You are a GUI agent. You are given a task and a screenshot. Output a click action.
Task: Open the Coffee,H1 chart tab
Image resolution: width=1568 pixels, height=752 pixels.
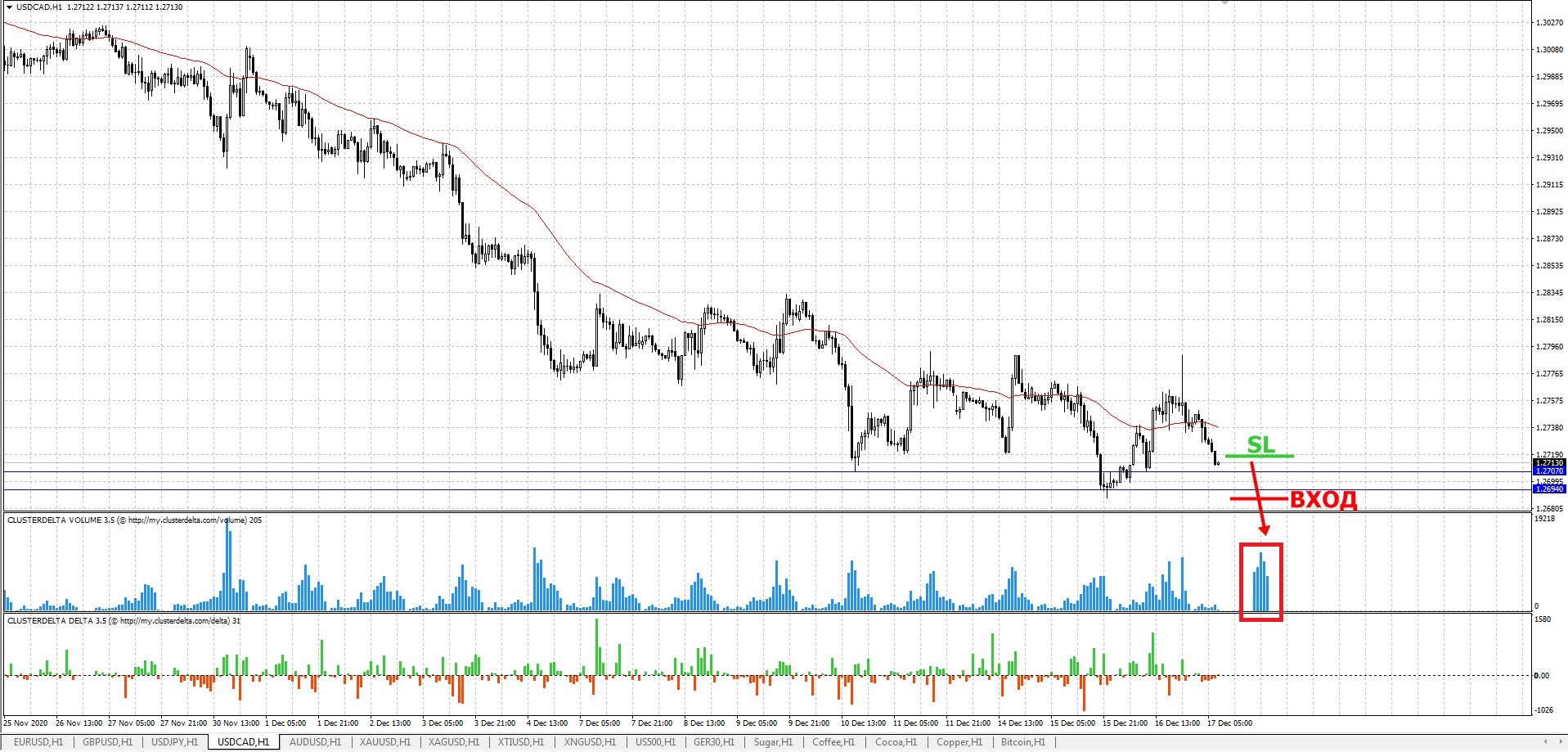click(x=833, y=742)
